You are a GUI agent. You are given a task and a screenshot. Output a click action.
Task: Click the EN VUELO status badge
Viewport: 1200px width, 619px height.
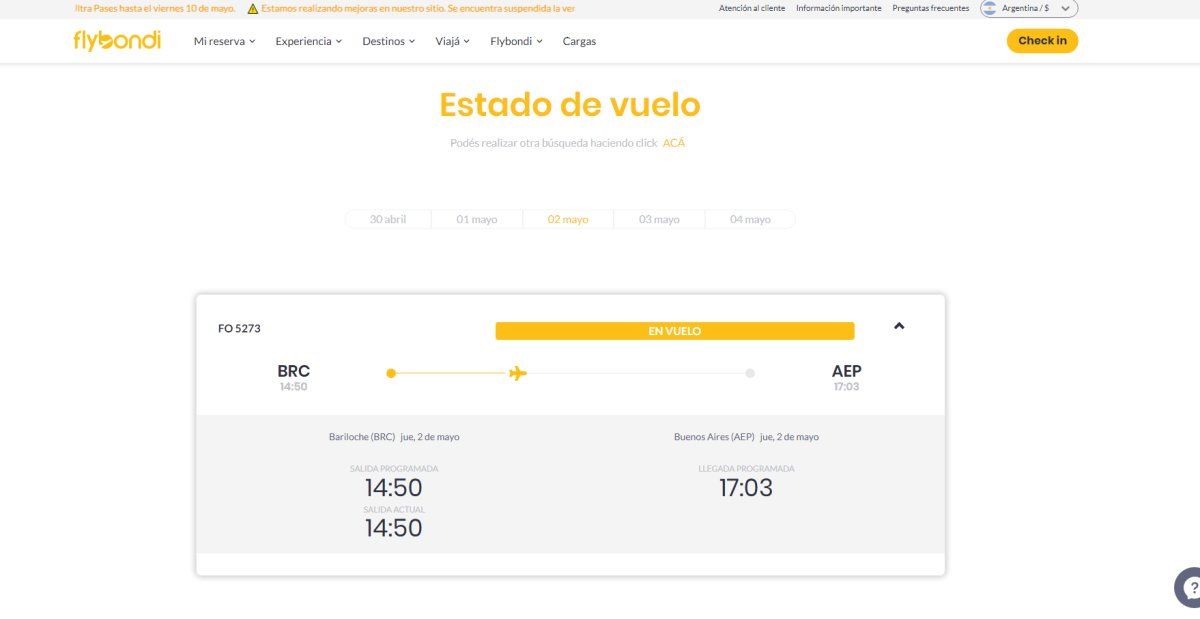pos(676,330)
